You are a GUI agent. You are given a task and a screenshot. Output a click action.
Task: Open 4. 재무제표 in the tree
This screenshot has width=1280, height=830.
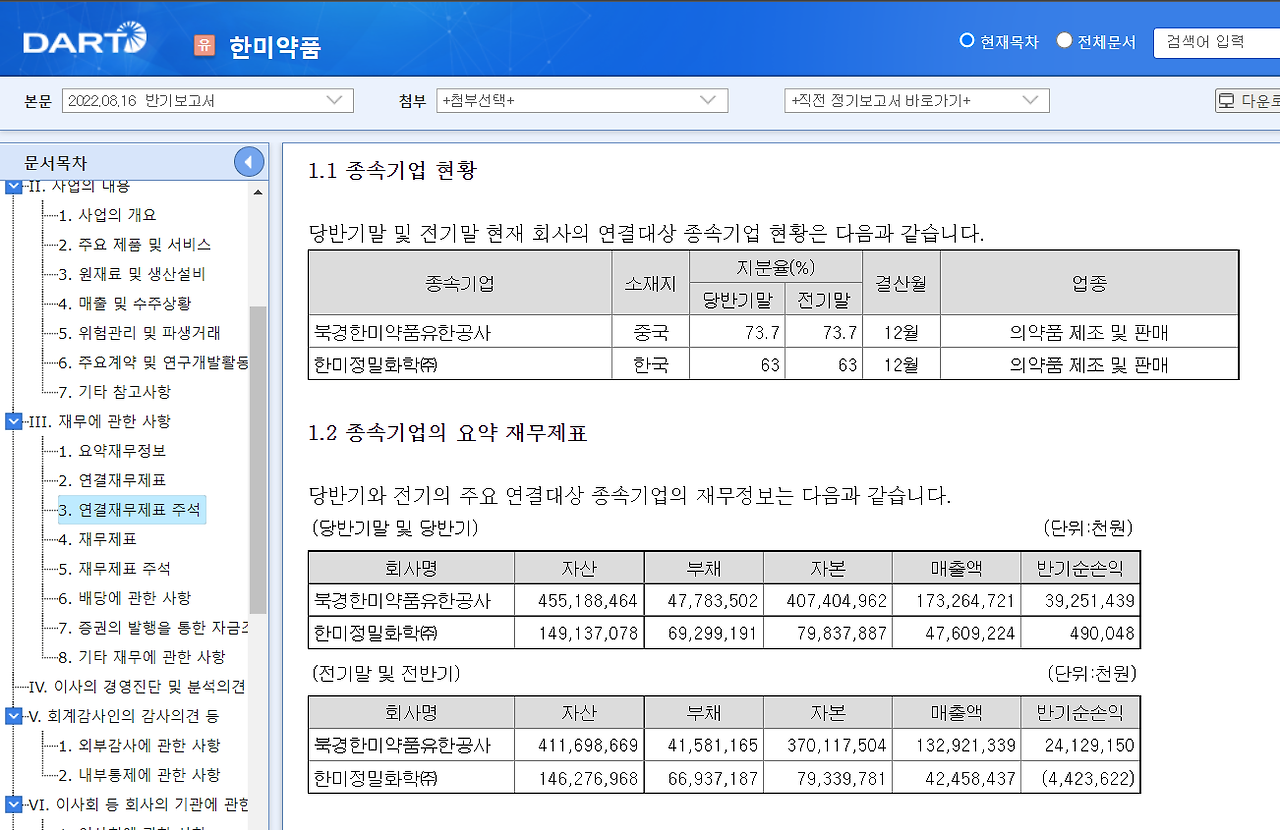click(97, 539)
